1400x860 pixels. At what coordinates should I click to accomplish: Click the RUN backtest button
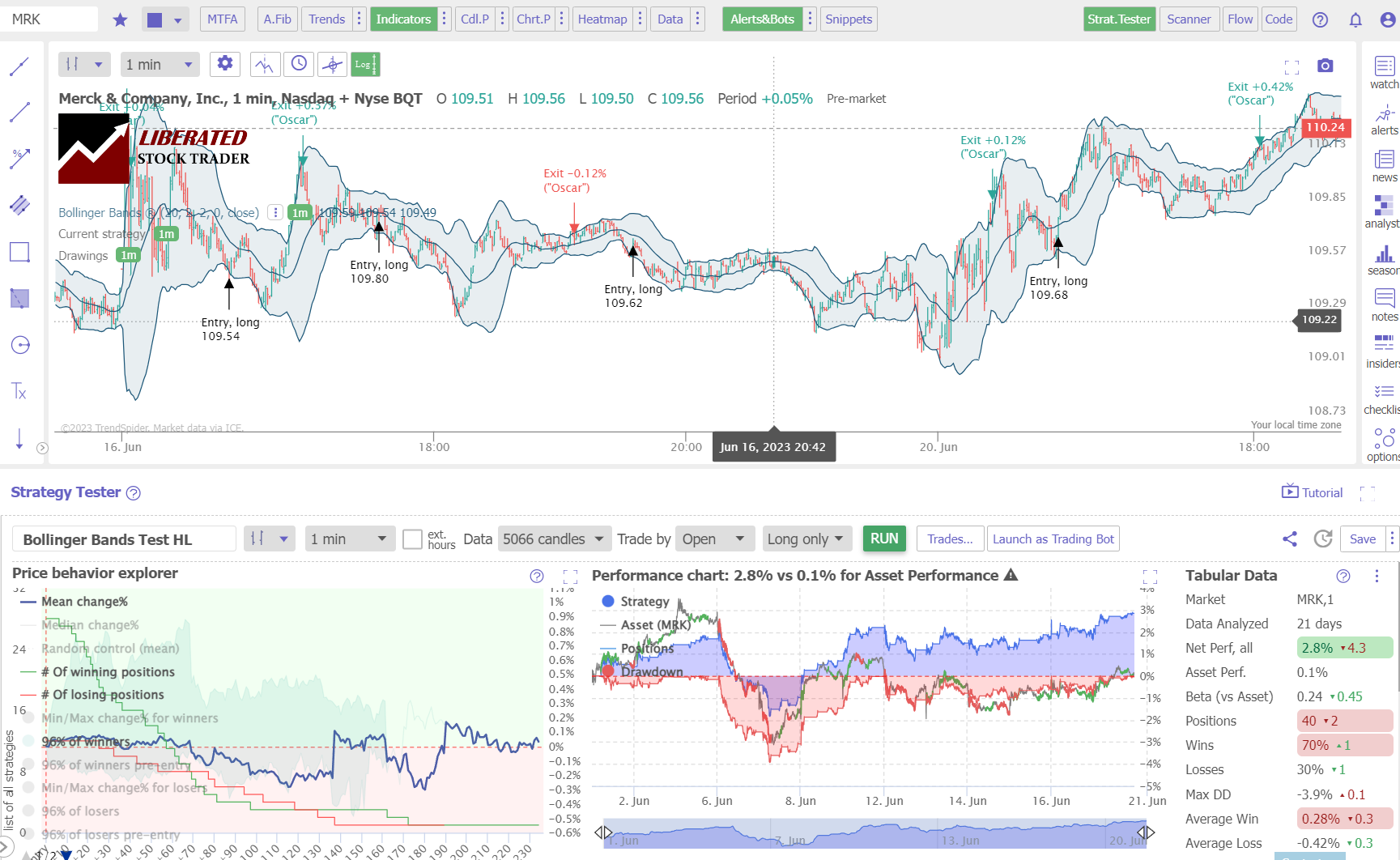883,539
